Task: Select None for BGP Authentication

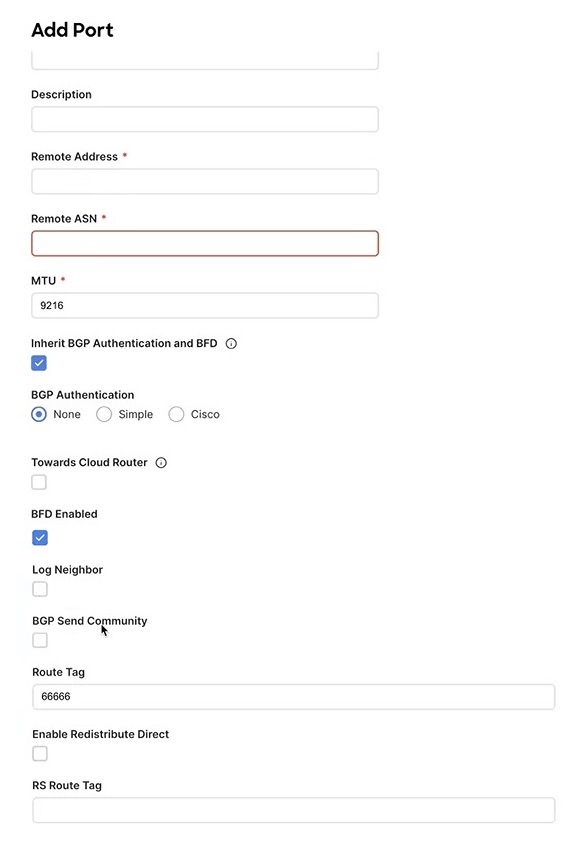Action: click(38, 414)
